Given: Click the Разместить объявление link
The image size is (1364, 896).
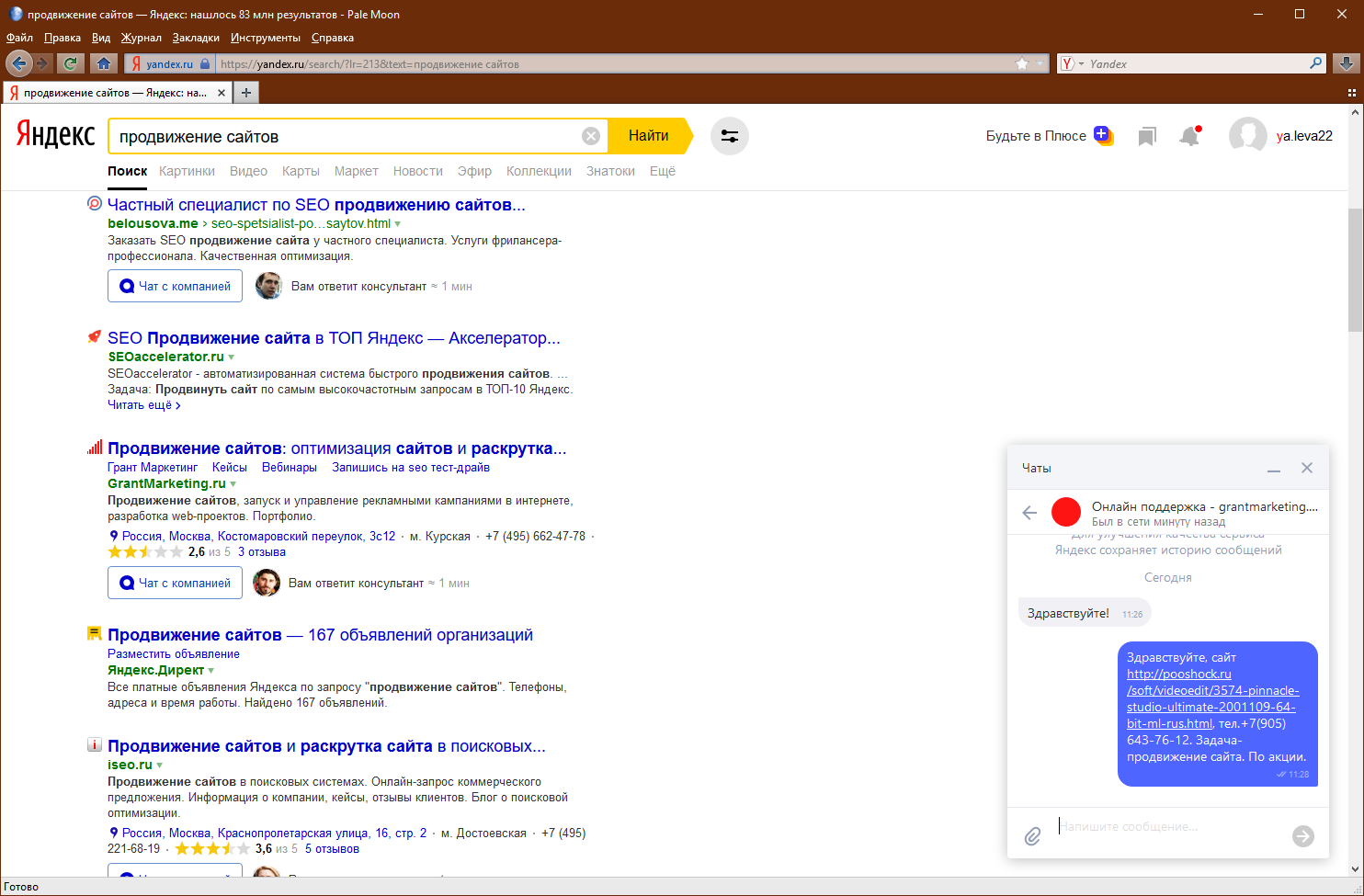Looking at the screenshot, I should 174,654.
